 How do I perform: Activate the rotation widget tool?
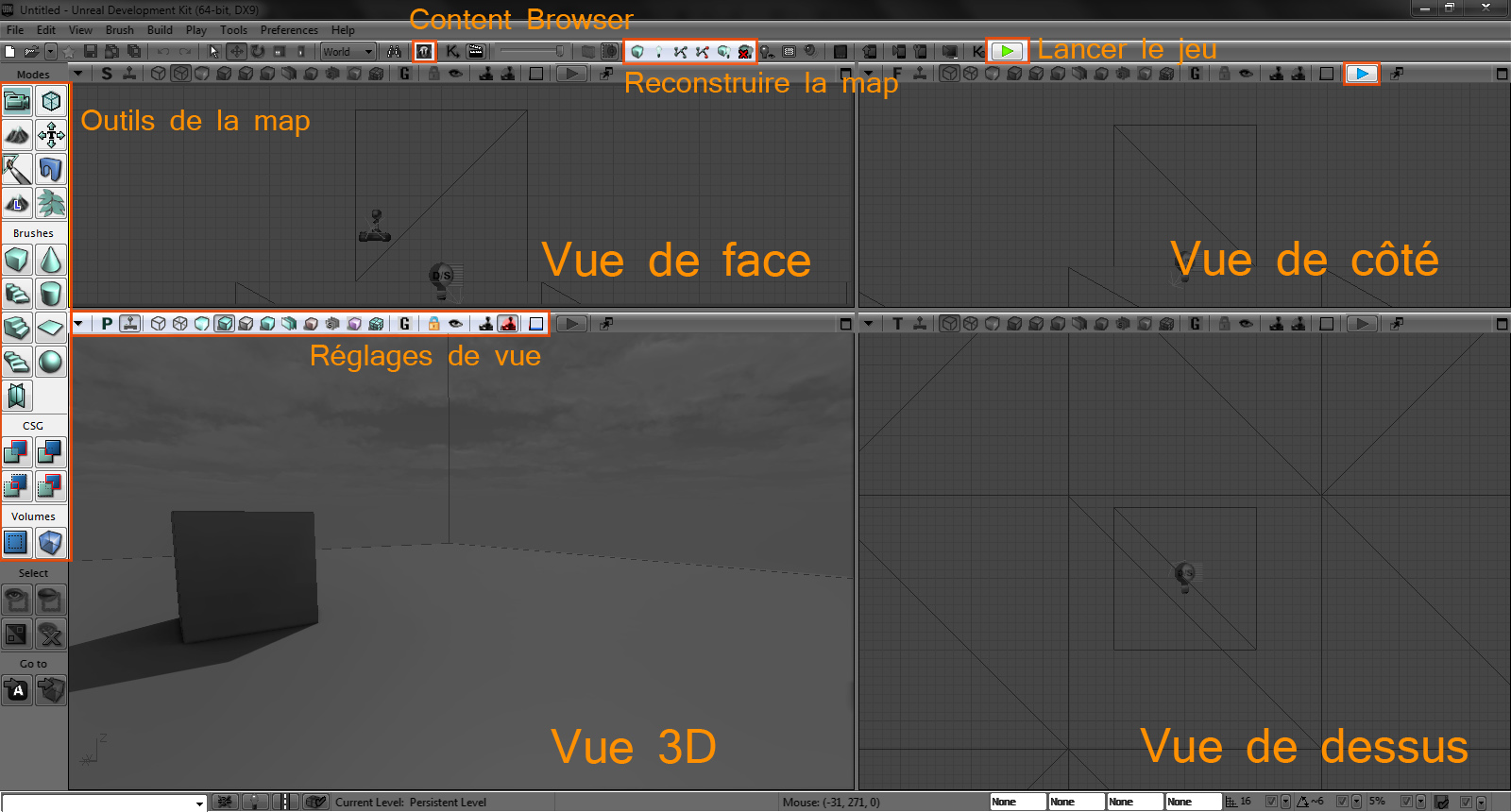click(258, 51)
